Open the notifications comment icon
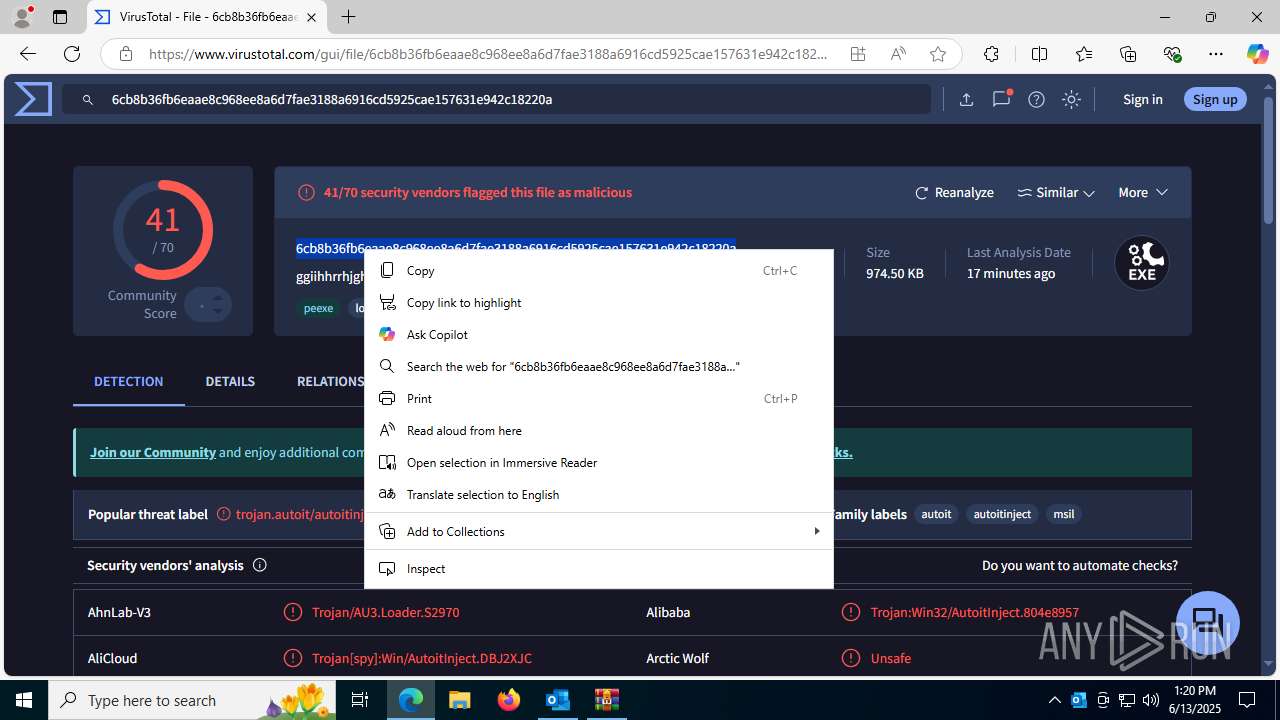 pyautogui.click(x=1001, y=99)
